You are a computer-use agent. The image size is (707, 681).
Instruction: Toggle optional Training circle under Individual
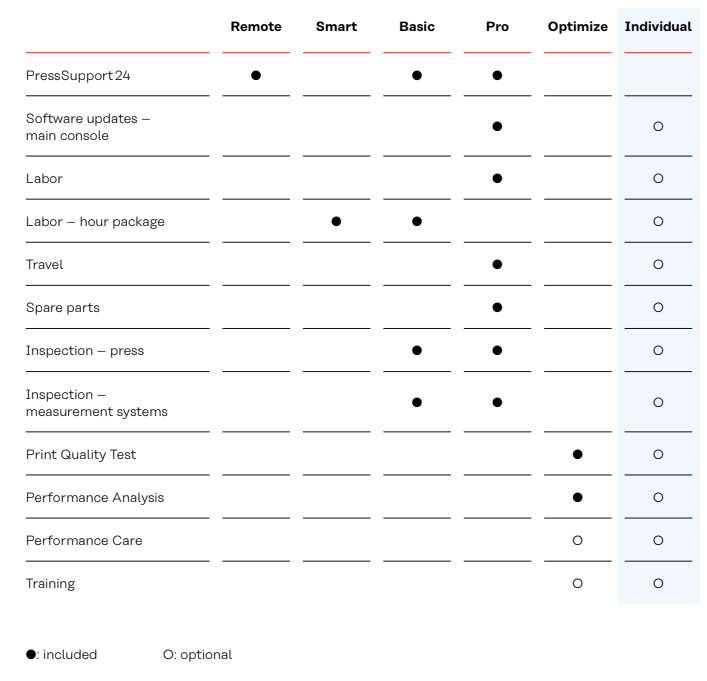tap(658, 584)
